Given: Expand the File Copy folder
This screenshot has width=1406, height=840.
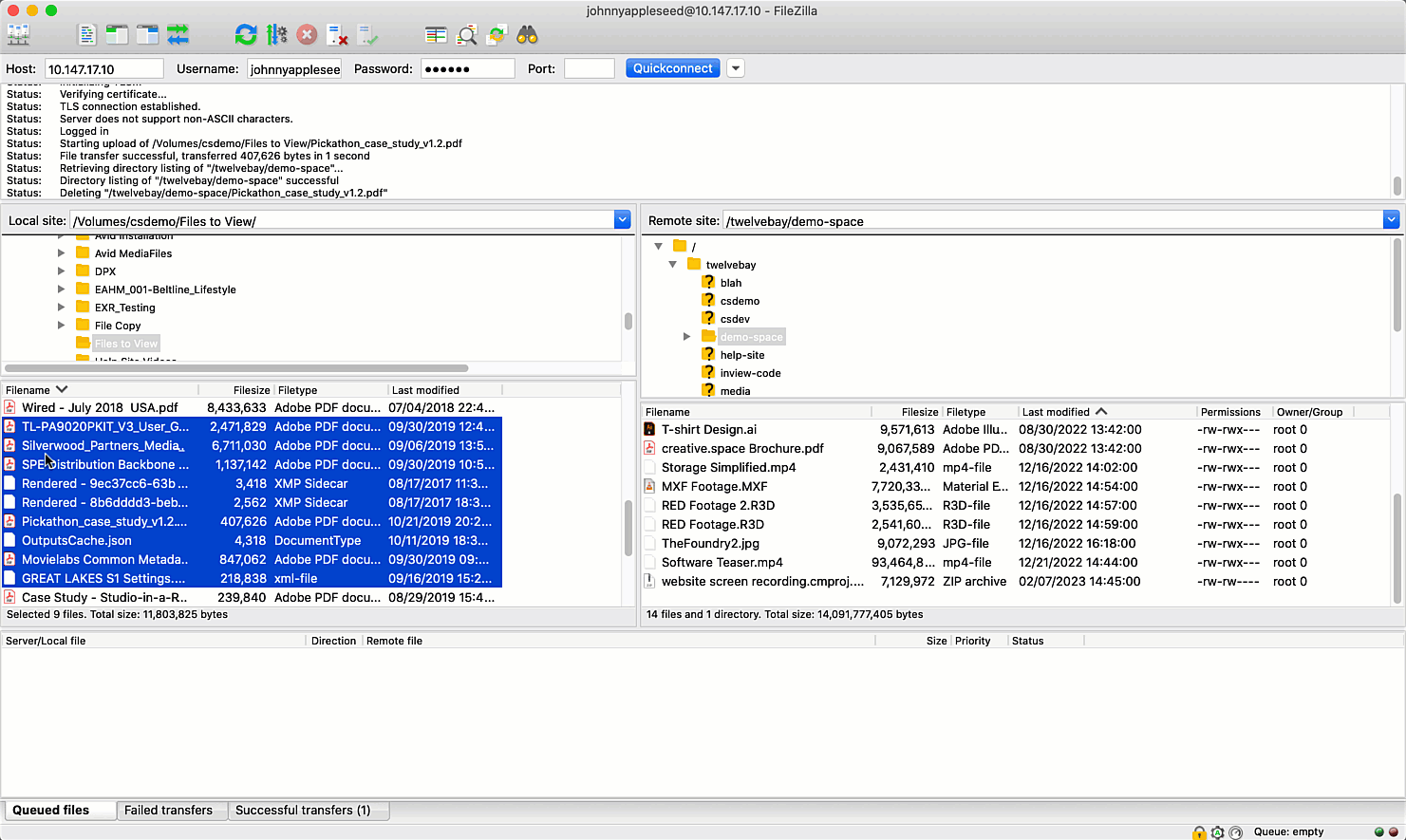Looking at the screenshot, I should pyautogui.click(x=61, y=326).
